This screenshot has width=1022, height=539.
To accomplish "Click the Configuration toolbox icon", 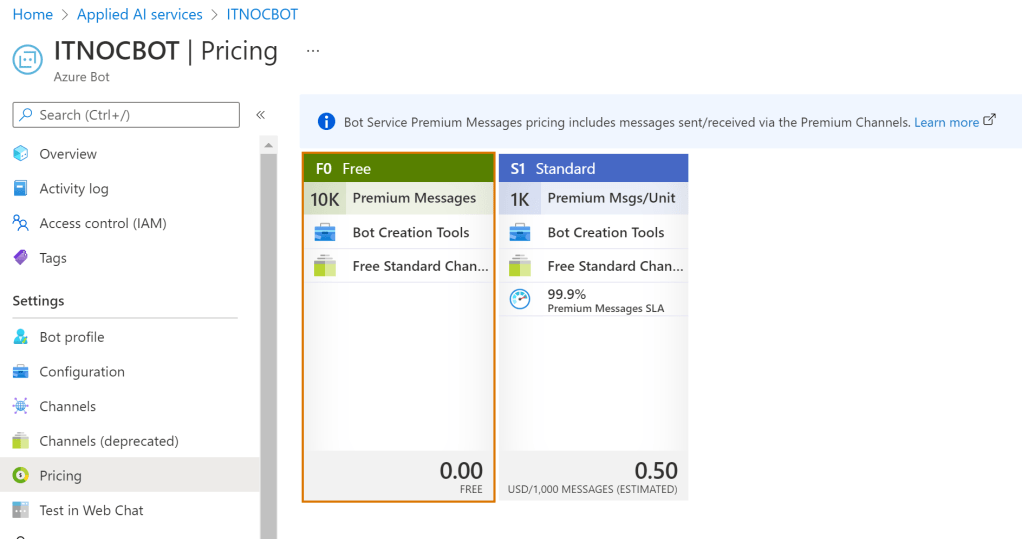I will pos(21,372).
